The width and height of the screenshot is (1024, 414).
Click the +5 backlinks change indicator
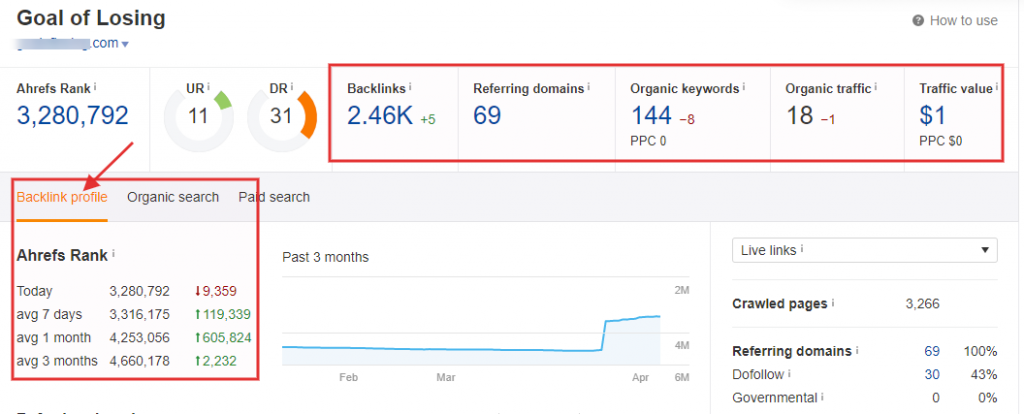[x=428, y=119]
